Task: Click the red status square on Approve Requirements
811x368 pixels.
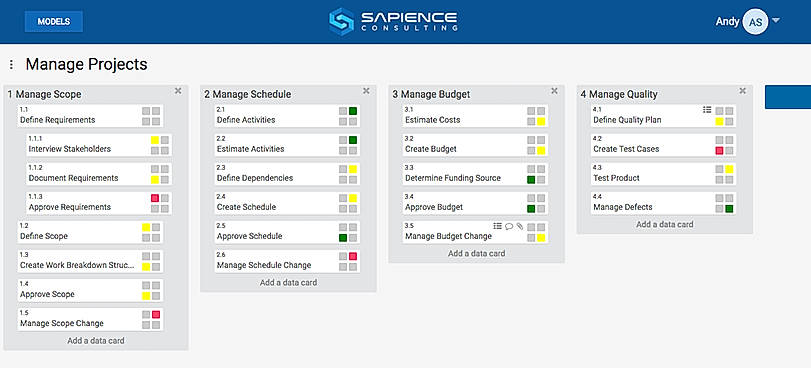Action: 155,198
